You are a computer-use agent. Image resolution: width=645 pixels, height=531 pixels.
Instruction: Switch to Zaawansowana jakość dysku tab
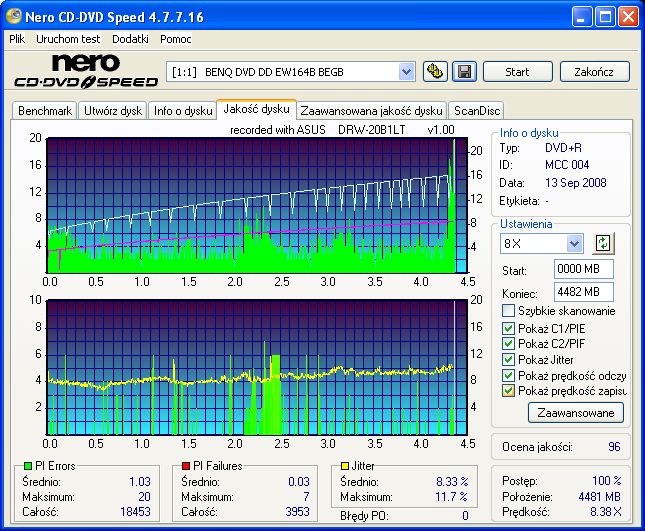tap(371, 111)
